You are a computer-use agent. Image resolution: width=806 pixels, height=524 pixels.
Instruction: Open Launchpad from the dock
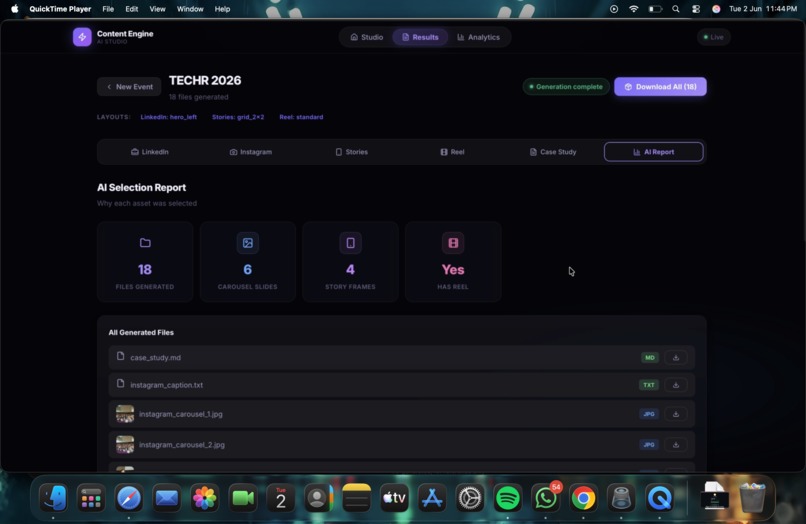pos(91,498)
